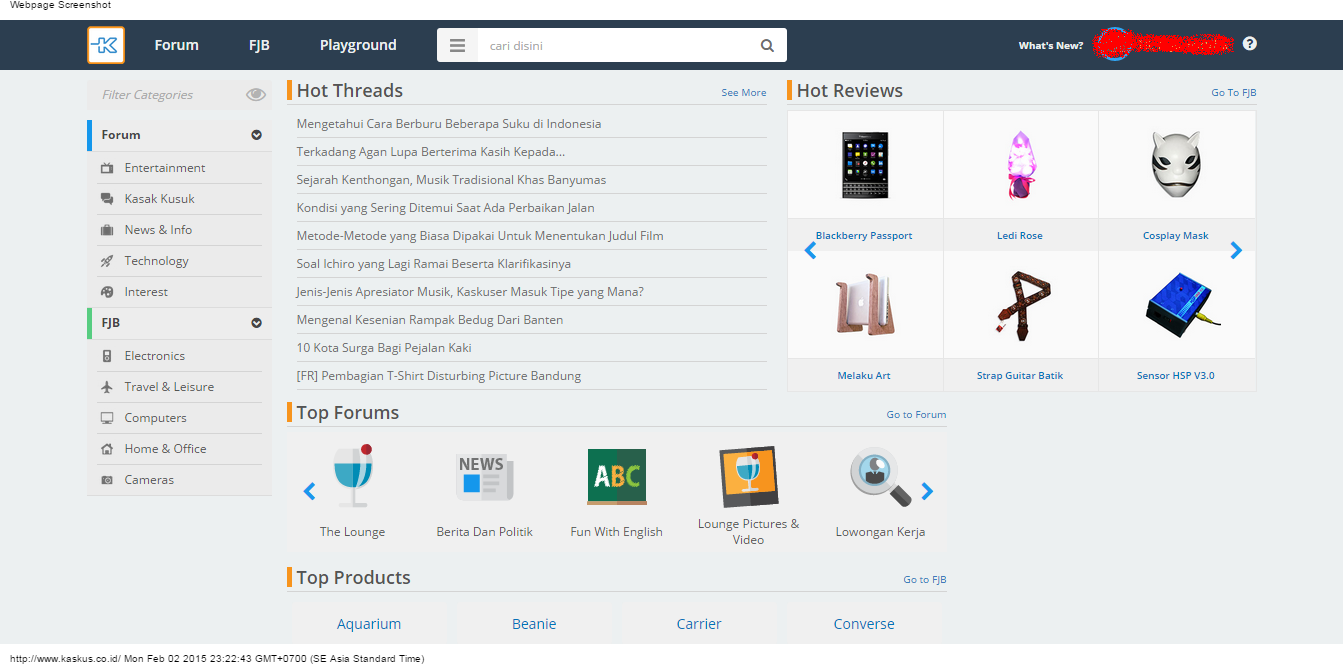Click the search magnifier icon
This screenshot has width=1343, height=664.
pyautogui.click(x=767, y=45)
